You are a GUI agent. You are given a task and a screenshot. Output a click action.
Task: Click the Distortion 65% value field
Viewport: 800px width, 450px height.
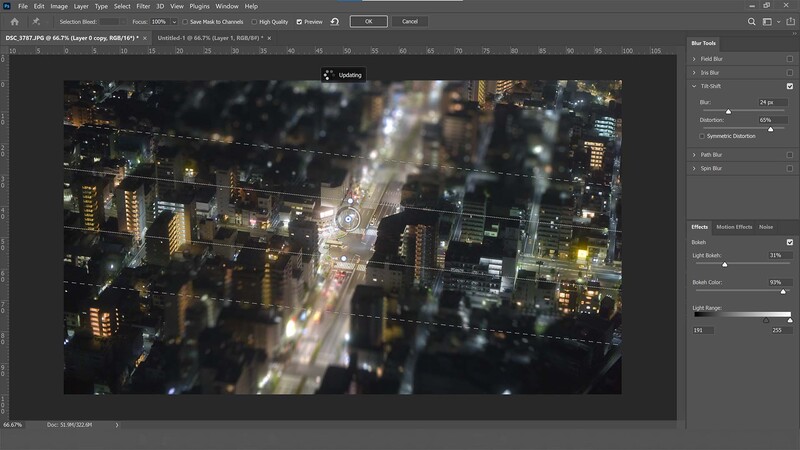tap(772, 120)
